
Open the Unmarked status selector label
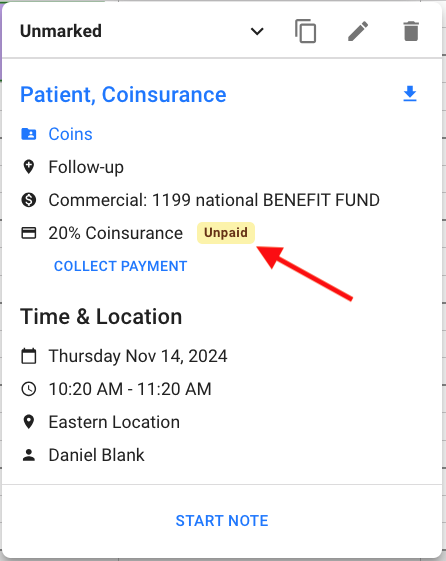[61, 31]
